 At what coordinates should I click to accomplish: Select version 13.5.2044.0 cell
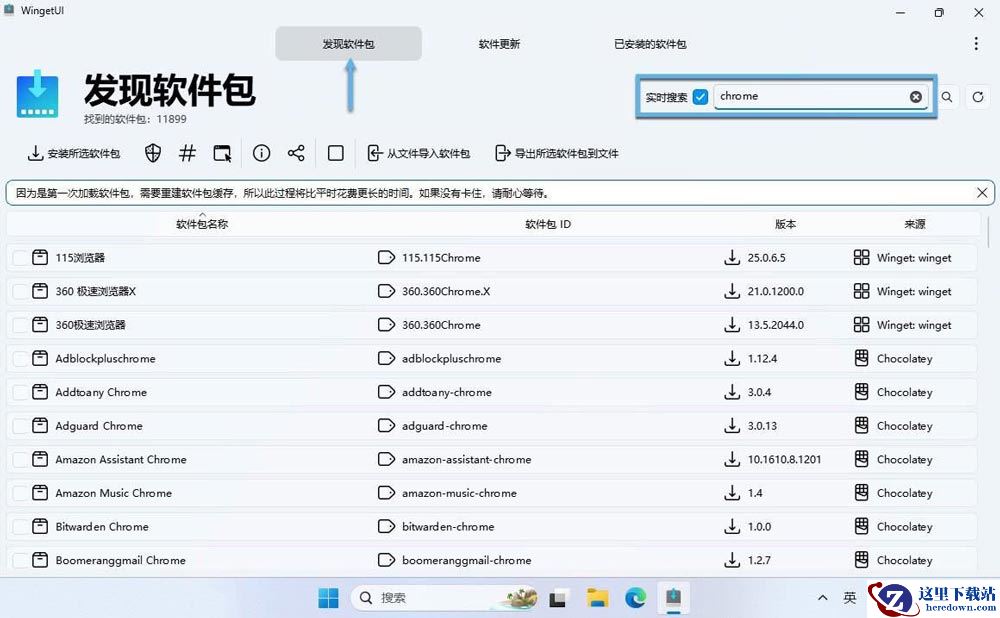tap(776, 325)
